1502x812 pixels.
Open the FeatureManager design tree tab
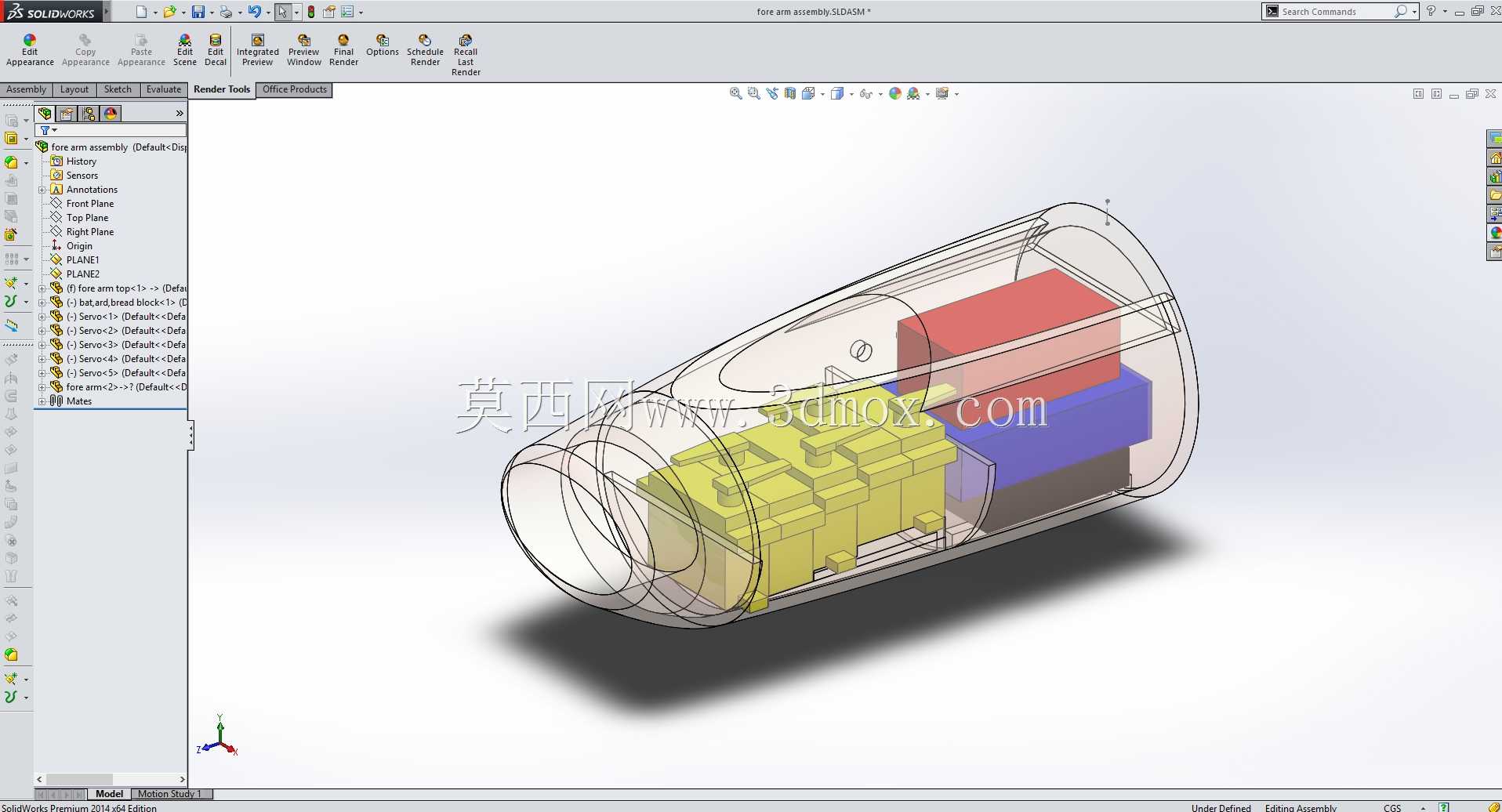[x=45, y=114]
